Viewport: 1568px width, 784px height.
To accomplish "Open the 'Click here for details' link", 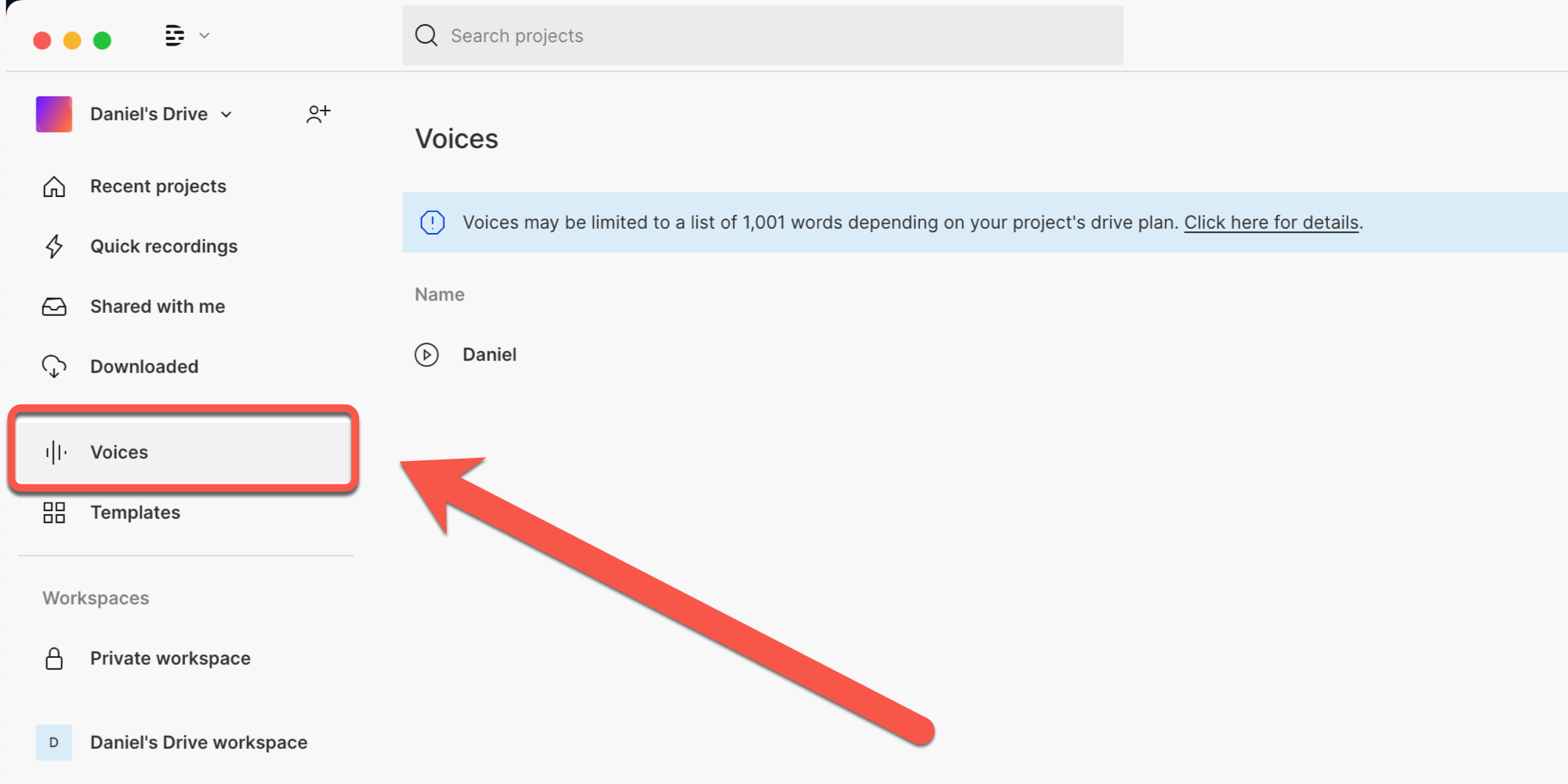I will (x=1271, y=223).
